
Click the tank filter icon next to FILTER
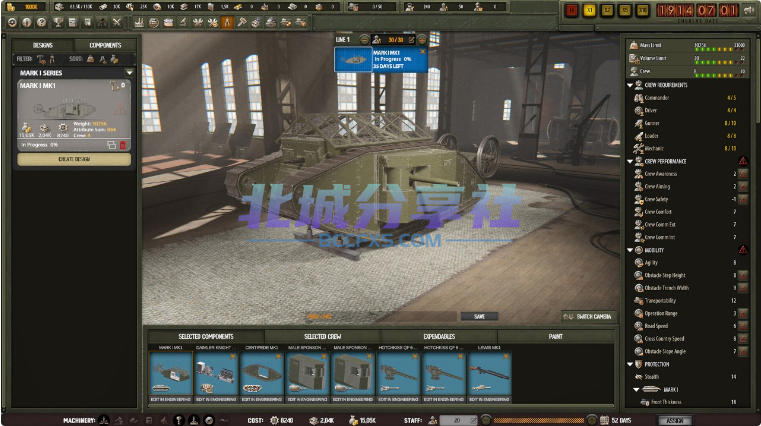(41, 59)
